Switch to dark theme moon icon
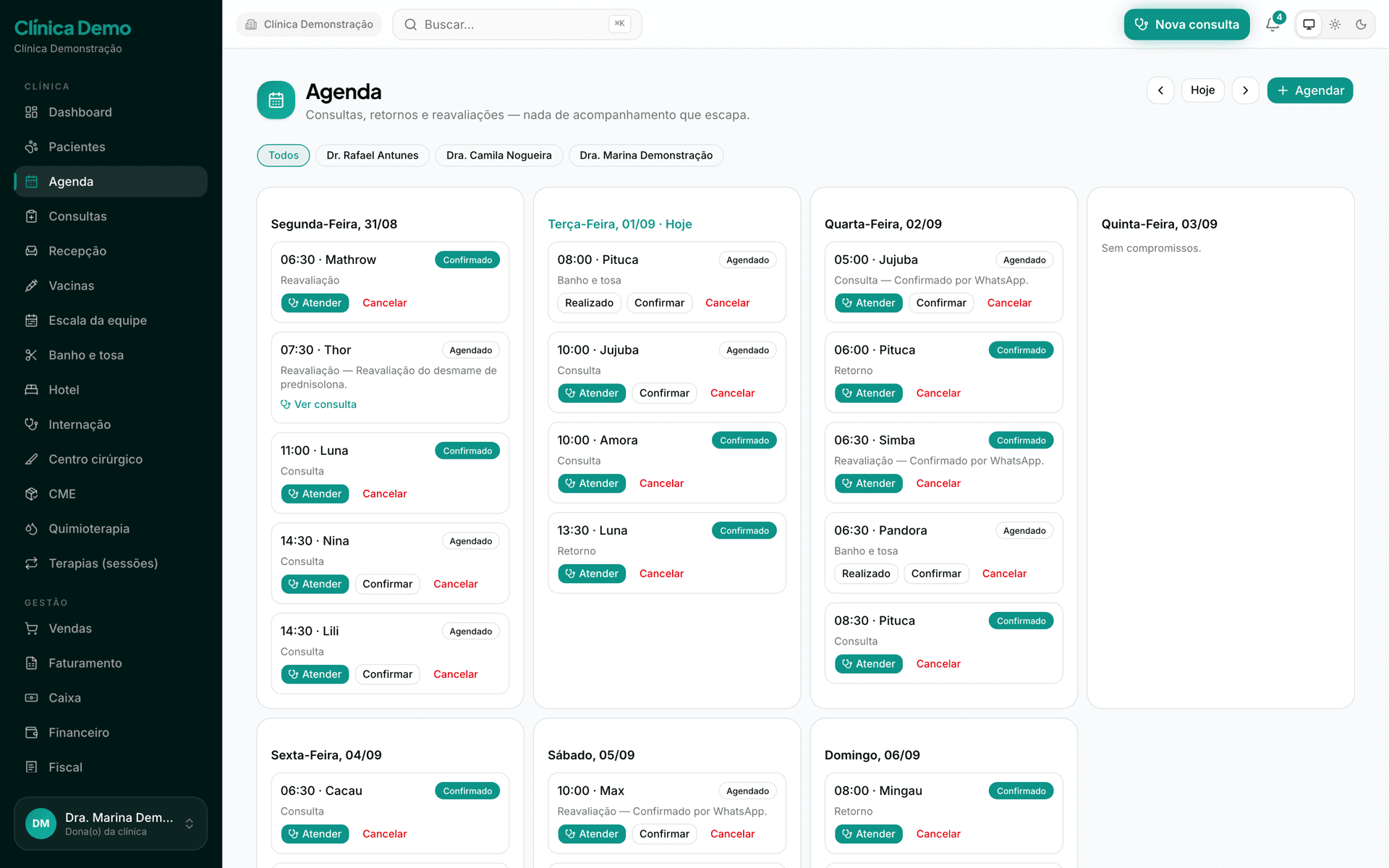The image size is (1389, 868). pyautogui.click(x=1361, y=25)
